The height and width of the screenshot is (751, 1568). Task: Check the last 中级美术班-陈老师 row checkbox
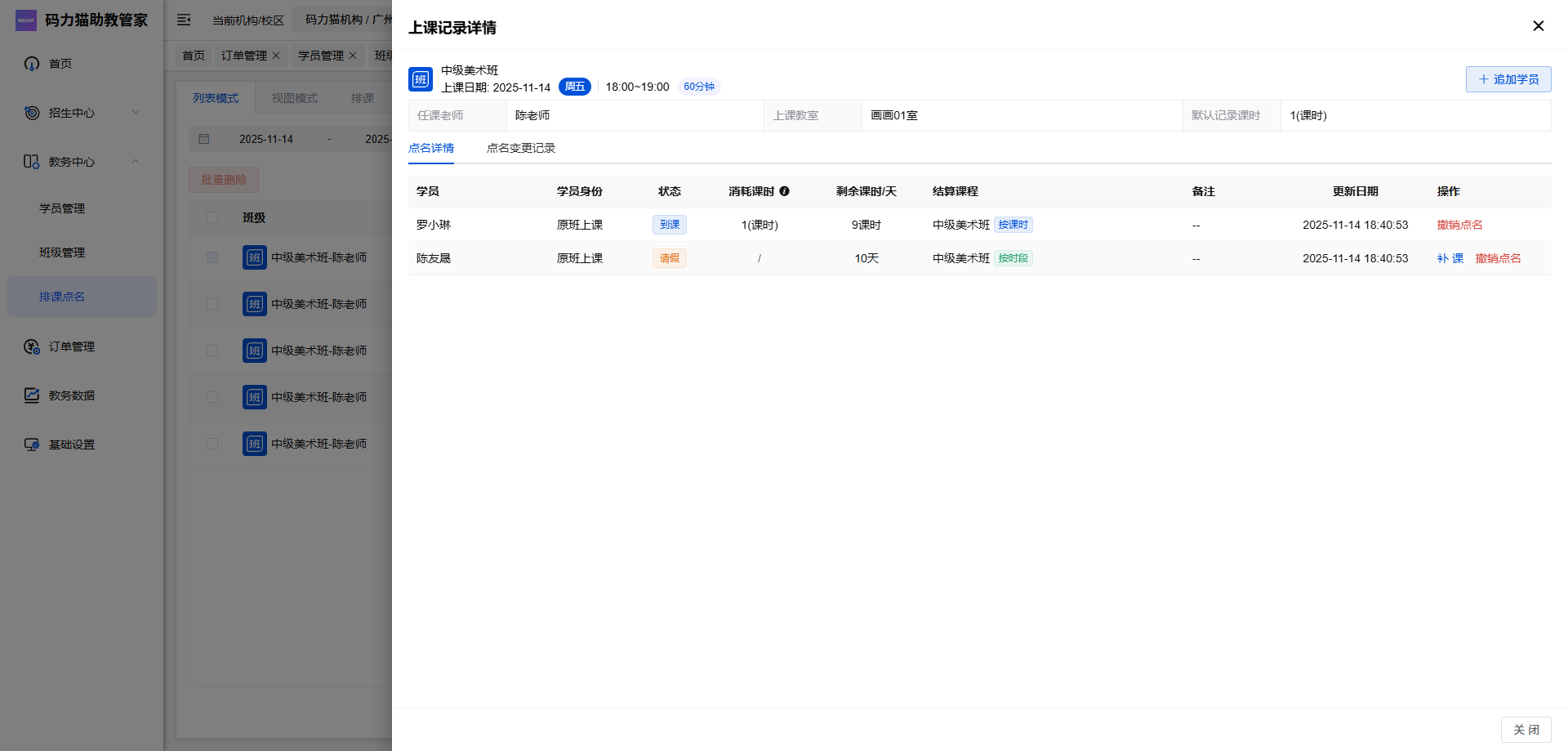click(212, 444)
